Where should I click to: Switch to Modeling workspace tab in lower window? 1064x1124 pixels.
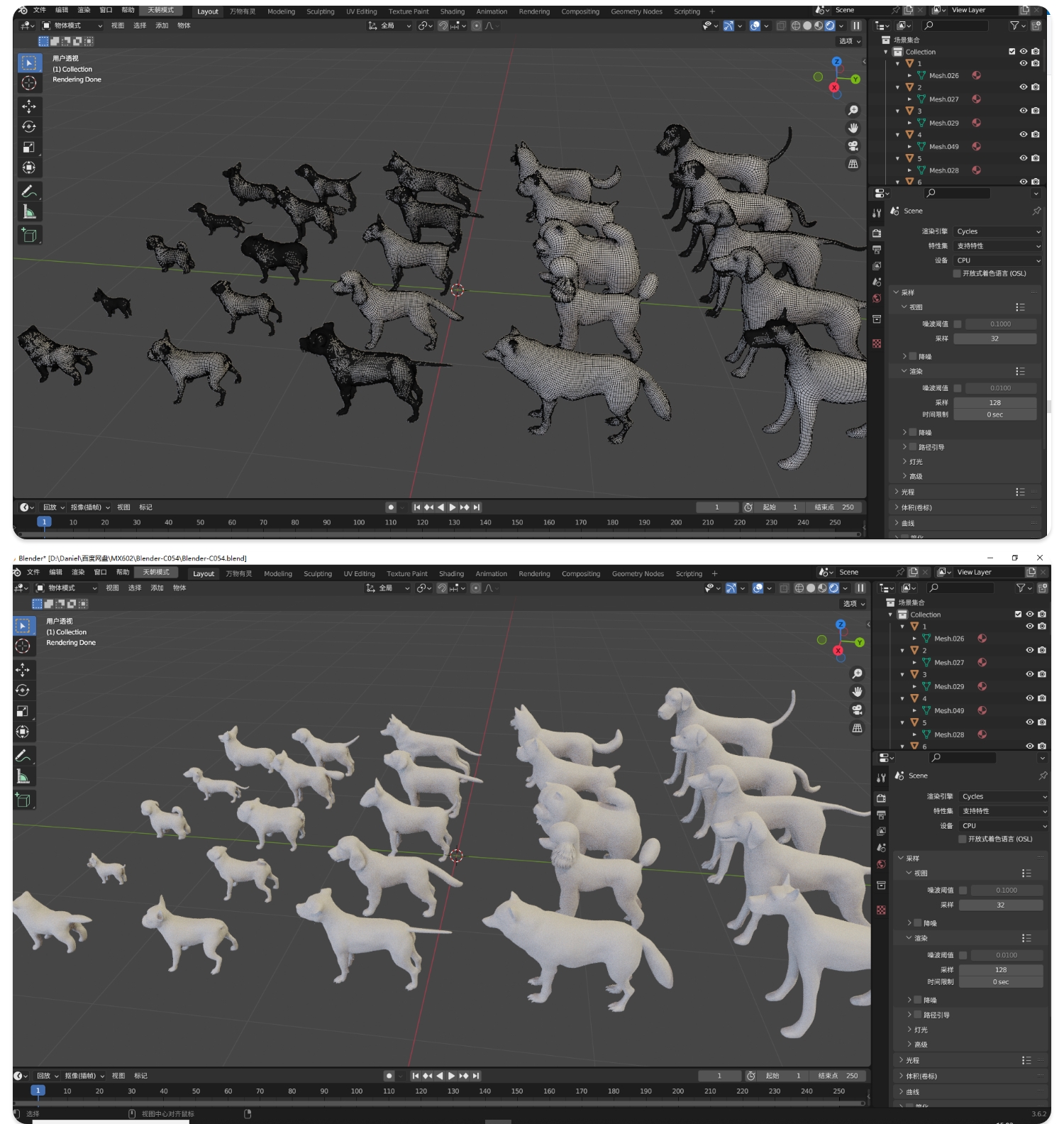click(278, 573)
